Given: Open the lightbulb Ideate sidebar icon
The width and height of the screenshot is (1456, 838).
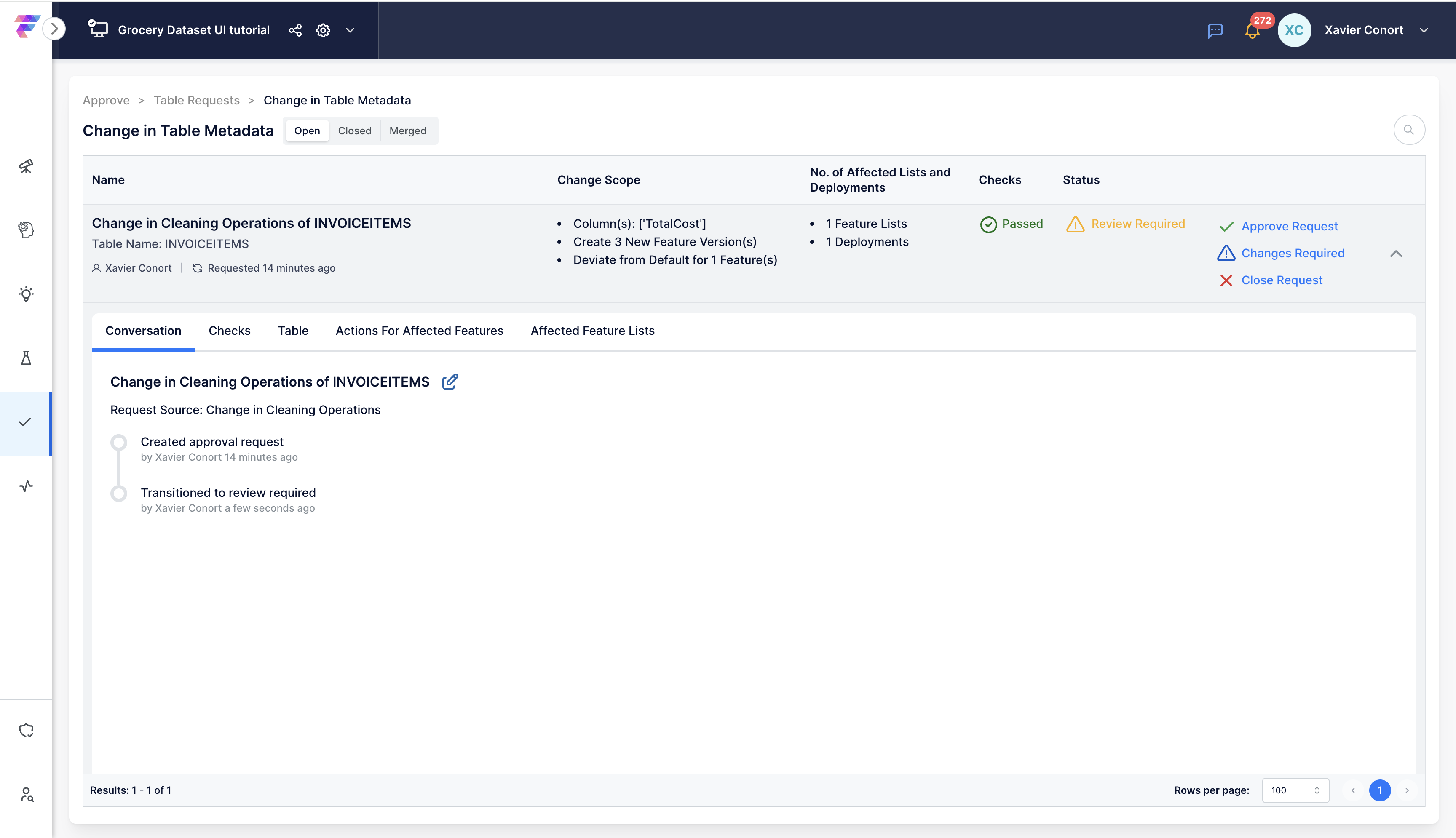Looking at the screenshot, I should (x=26, y=294).
